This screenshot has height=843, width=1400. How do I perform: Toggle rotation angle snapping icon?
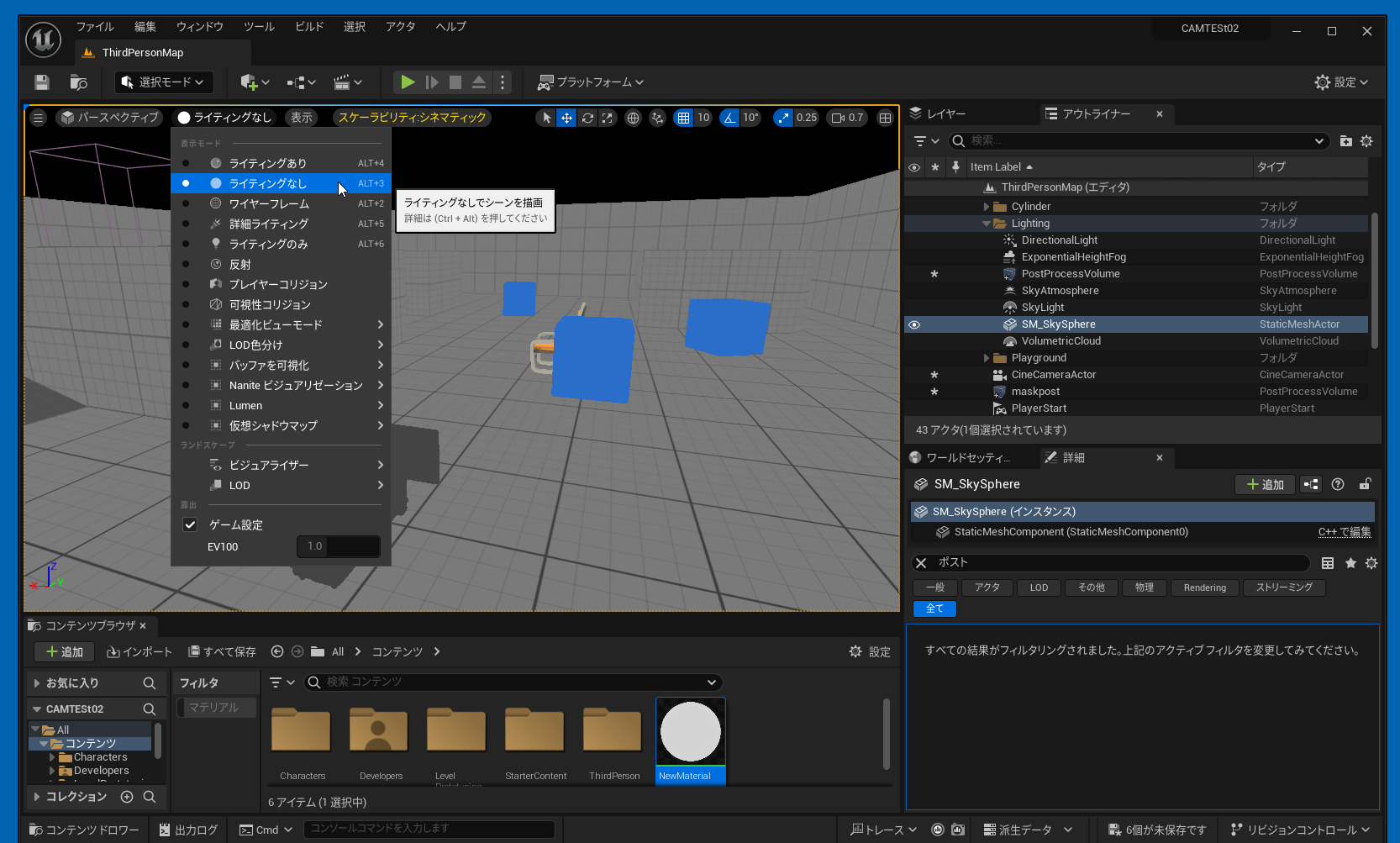tap(729, 118)
